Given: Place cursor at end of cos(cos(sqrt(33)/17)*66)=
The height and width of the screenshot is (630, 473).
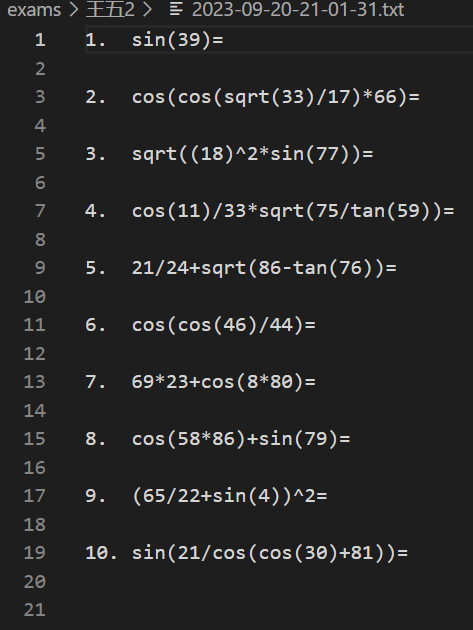Looking at the screenshot, I should point(420,97).
